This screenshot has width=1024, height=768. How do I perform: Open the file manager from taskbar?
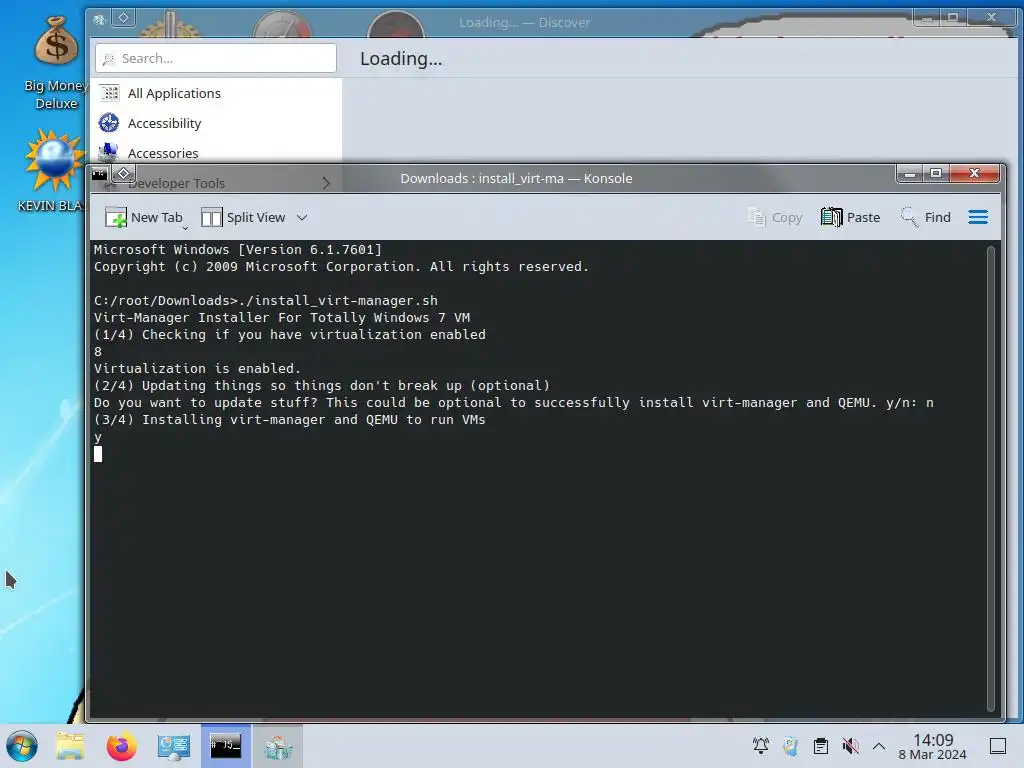click(x=70, y=746)
